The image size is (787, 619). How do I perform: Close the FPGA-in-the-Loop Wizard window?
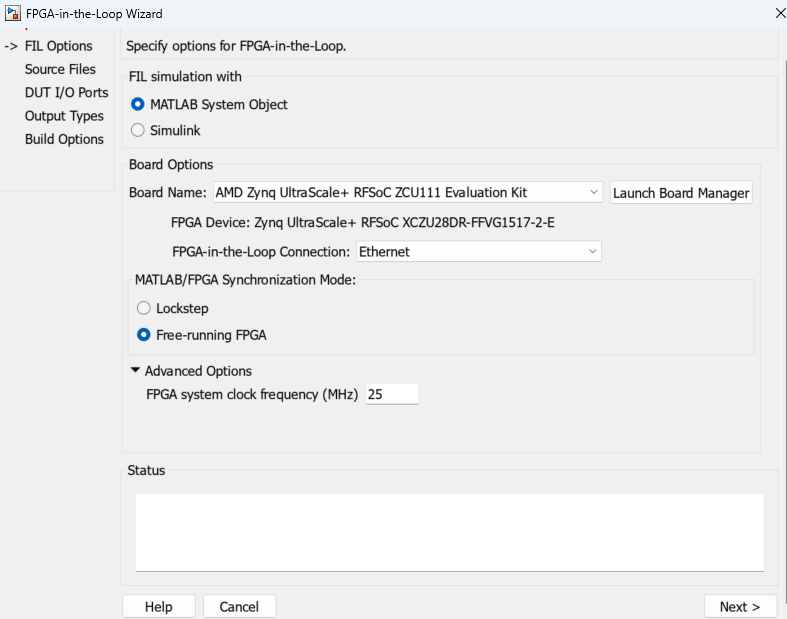(x=780, y=13)
